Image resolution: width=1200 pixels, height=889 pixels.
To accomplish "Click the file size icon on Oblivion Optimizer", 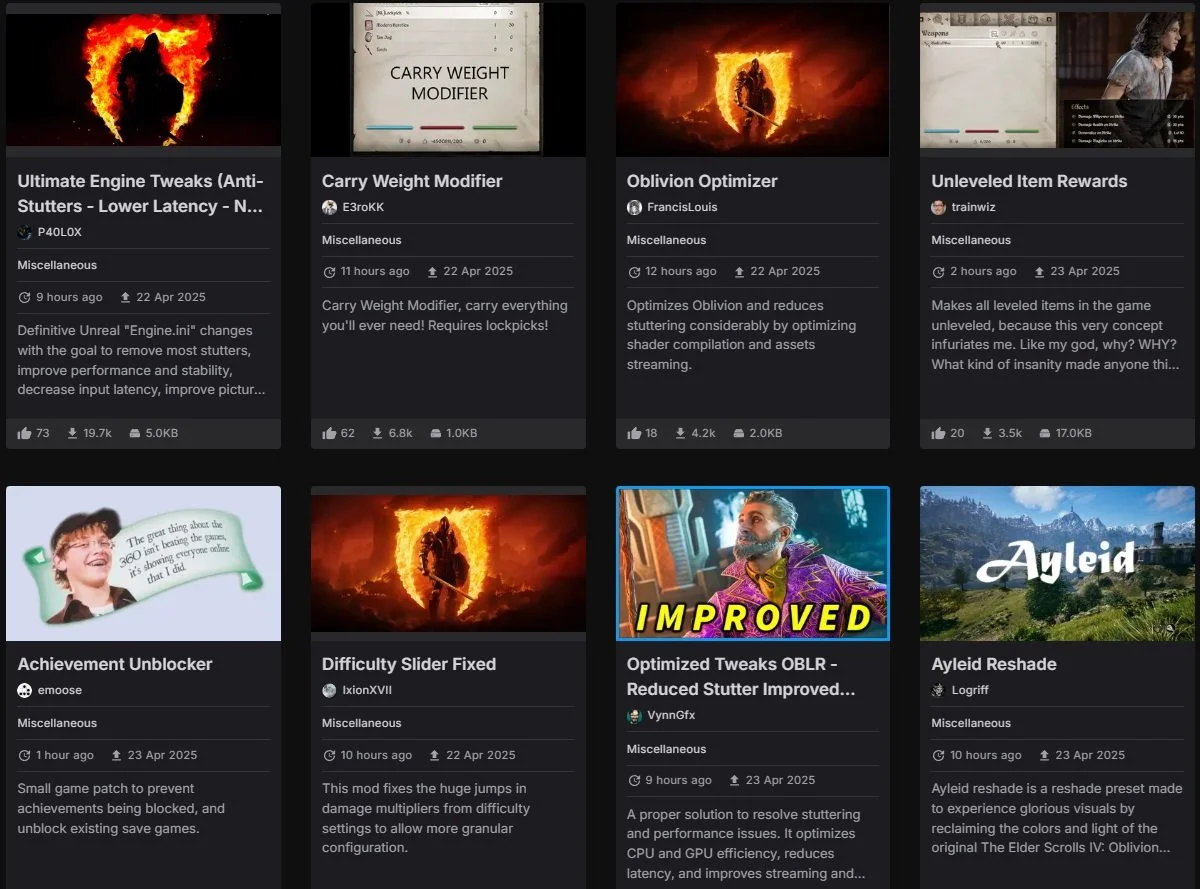I will [739, 433].
